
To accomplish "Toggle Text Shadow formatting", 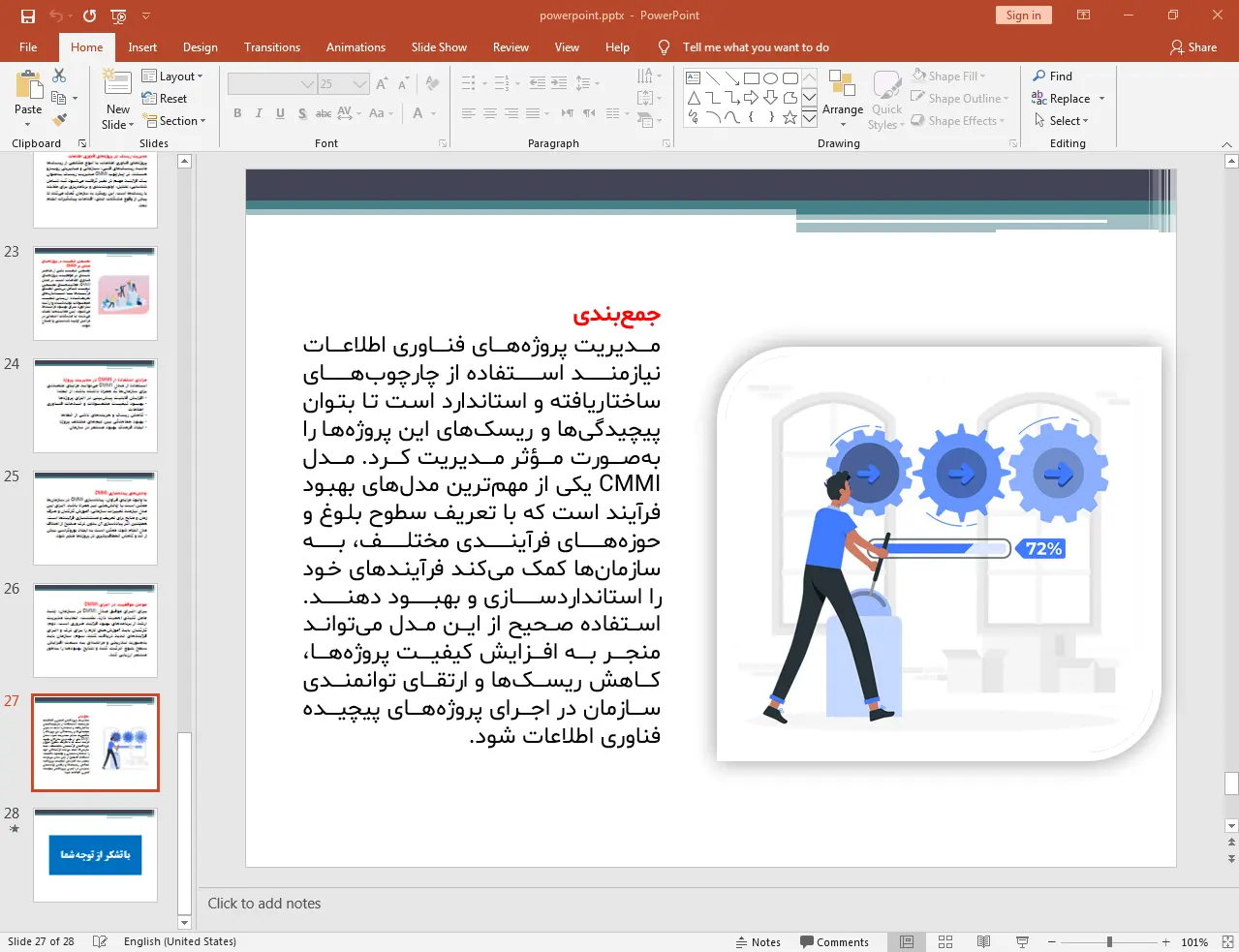I will pyautogui.click(x=302, y=113).
